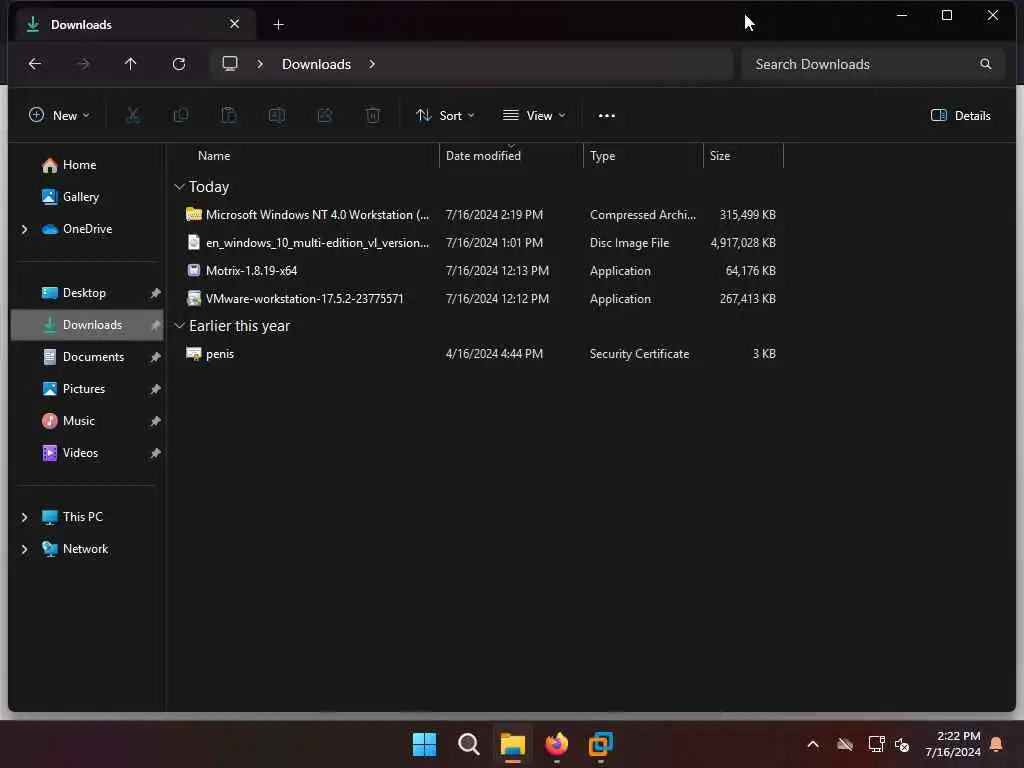Collapse the Earlier this year group
The width and height of the screenshot is (1024, 768).
[x=180, y=326]
